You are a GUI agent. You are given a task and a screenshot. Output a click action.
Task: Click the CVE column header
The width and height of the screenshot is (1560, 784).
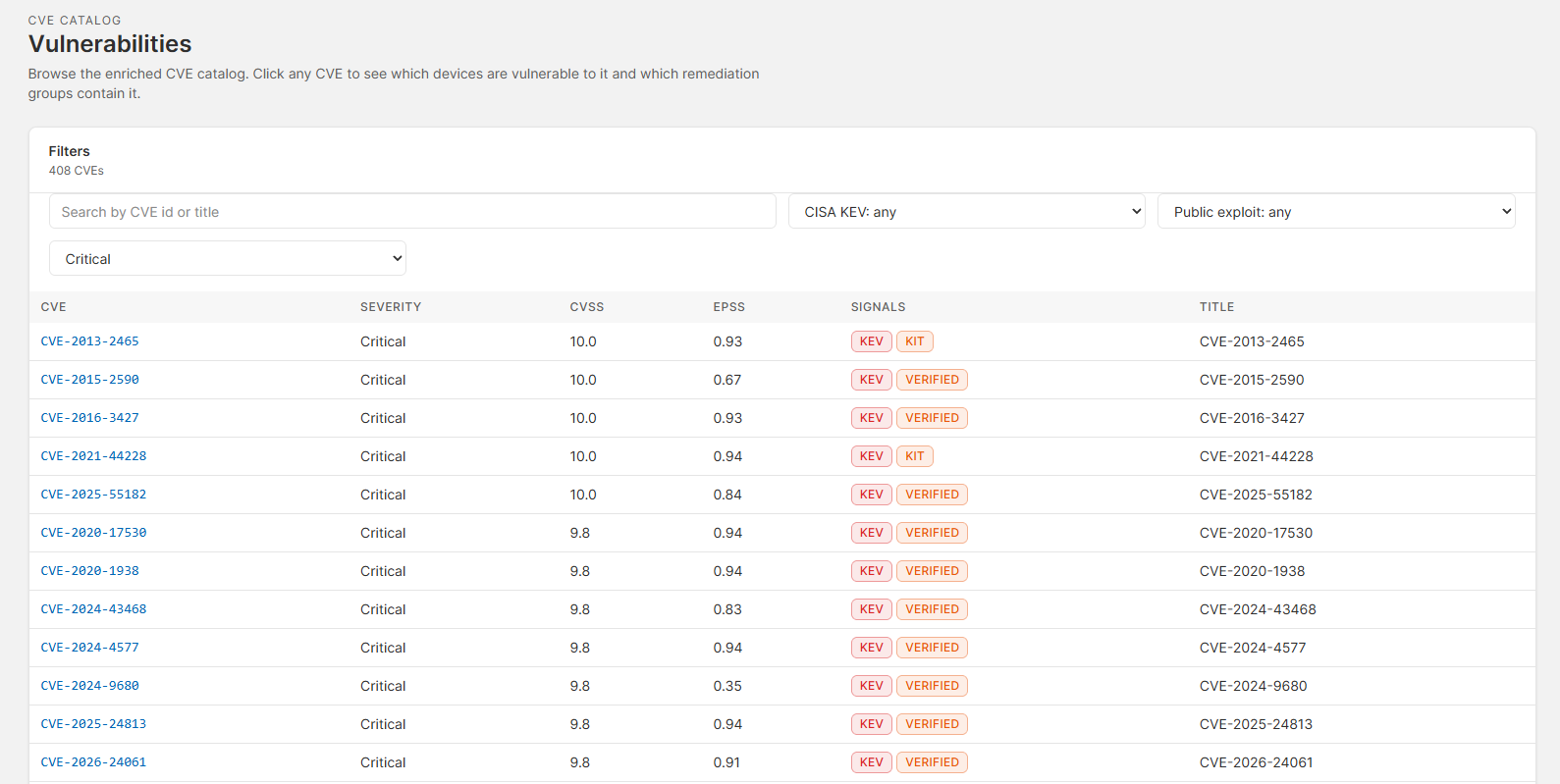pyautogui.click(x=54, y=307)
